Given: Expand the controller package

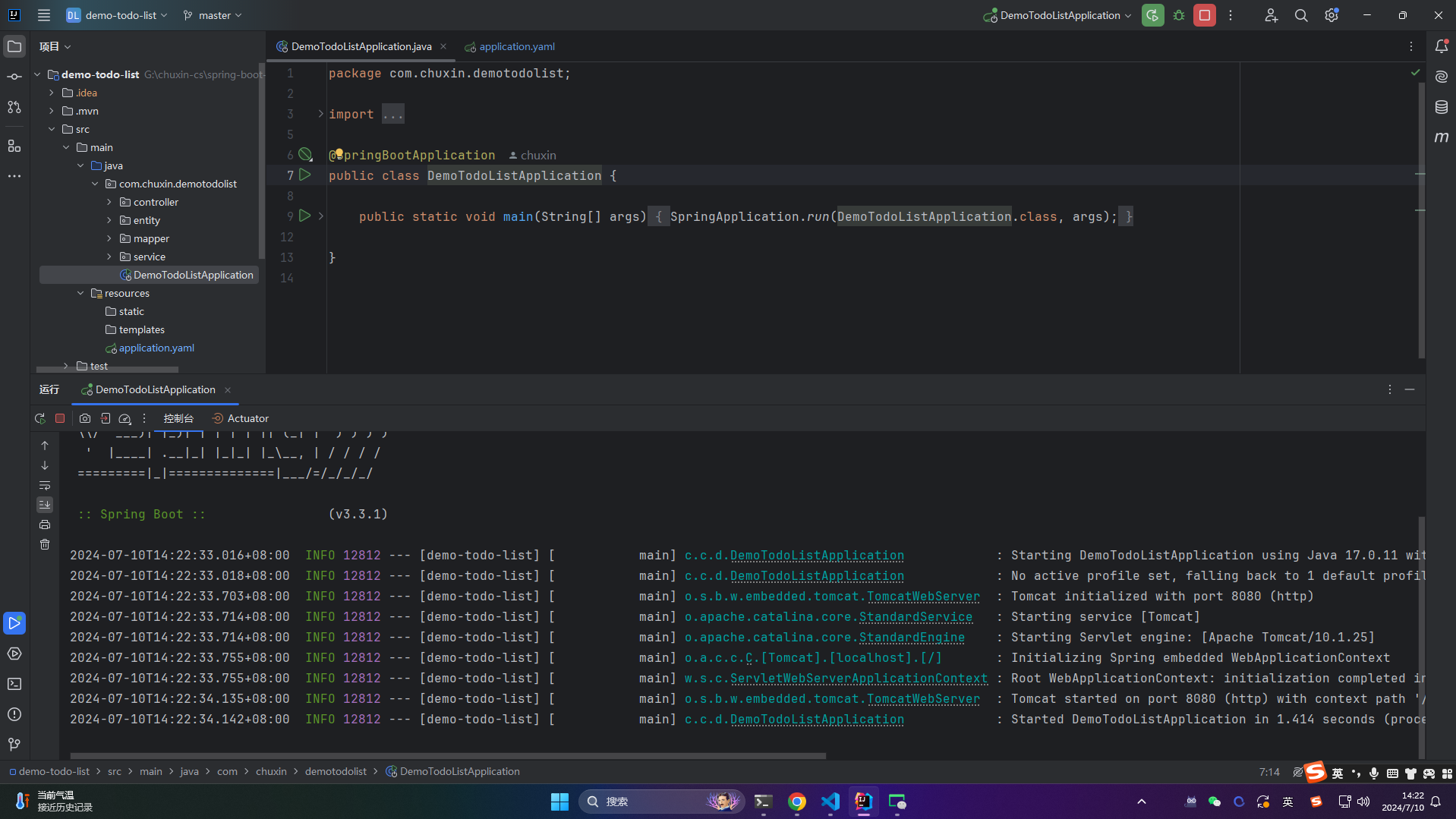Looking at the screenshot, I should tap(109, 202).
